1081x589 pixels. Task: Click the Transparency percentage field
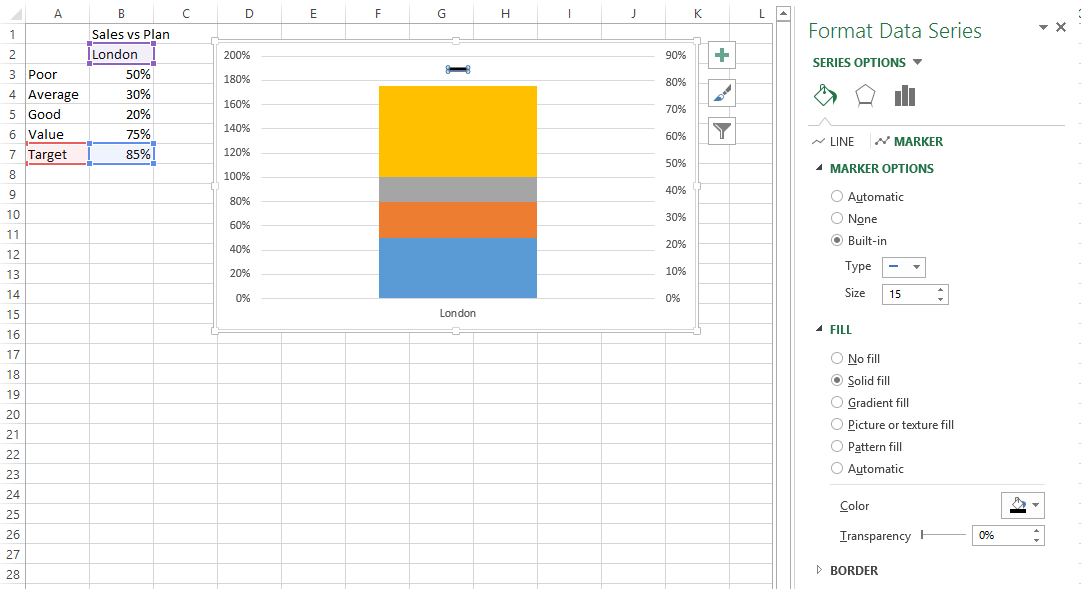pos(1001,536)
